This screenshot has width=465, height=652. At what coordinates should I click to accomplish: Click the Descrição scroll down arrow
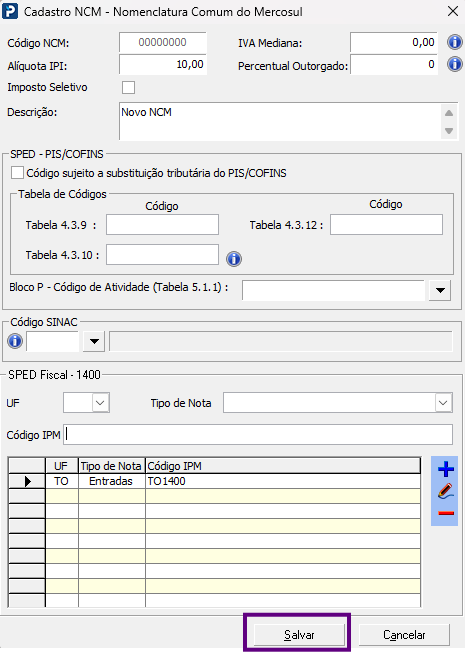tap(449, 131)
